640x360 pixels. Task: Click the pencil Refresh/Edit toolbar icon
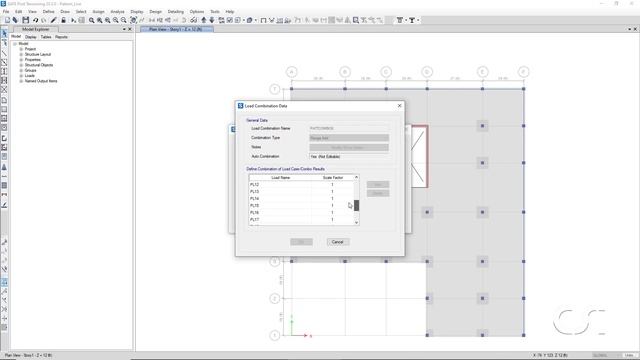coord(54,20)
